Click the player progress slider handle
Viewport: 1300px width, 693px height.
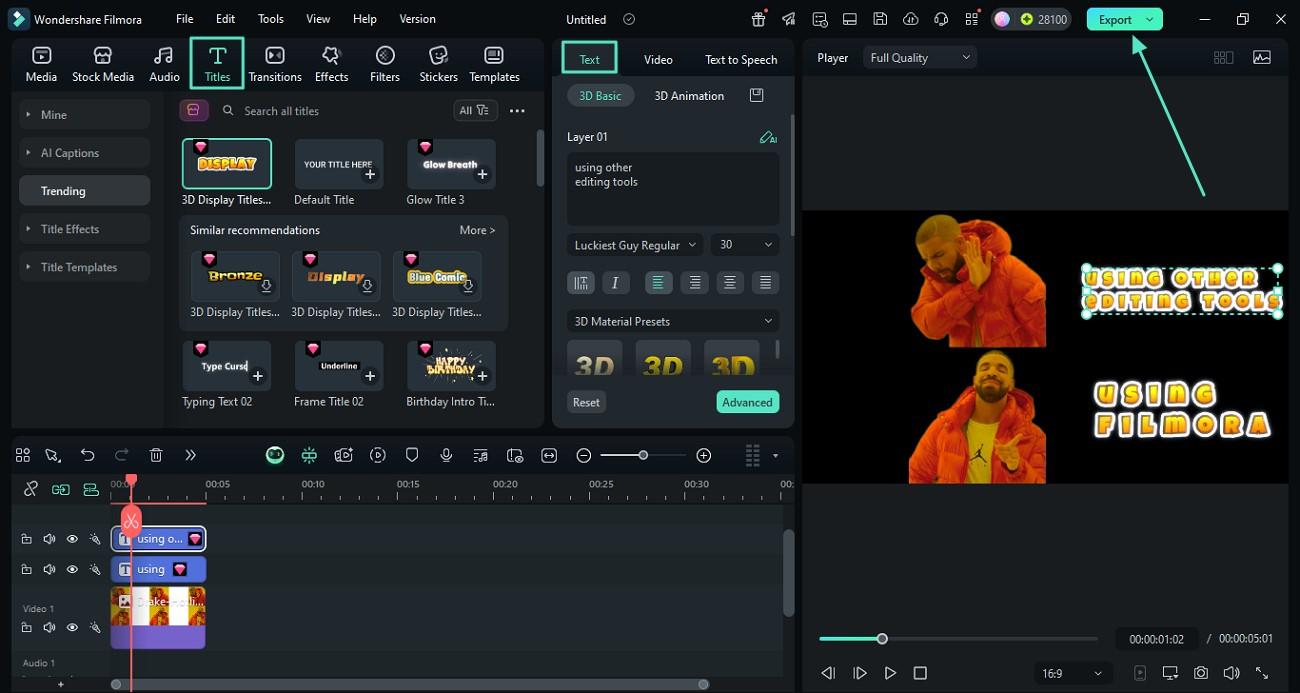coord(882,638)
